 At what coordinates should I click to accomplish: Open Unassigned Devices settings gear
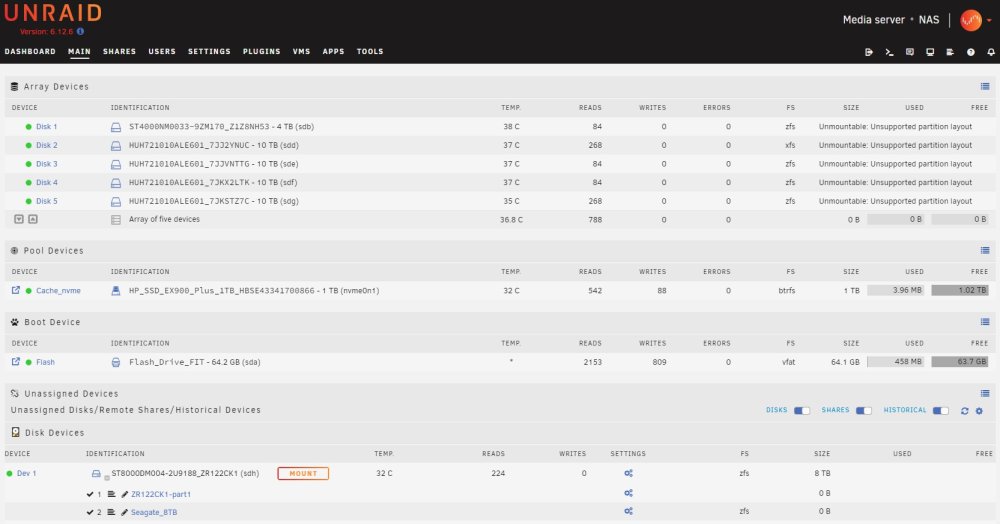[980, 411]
